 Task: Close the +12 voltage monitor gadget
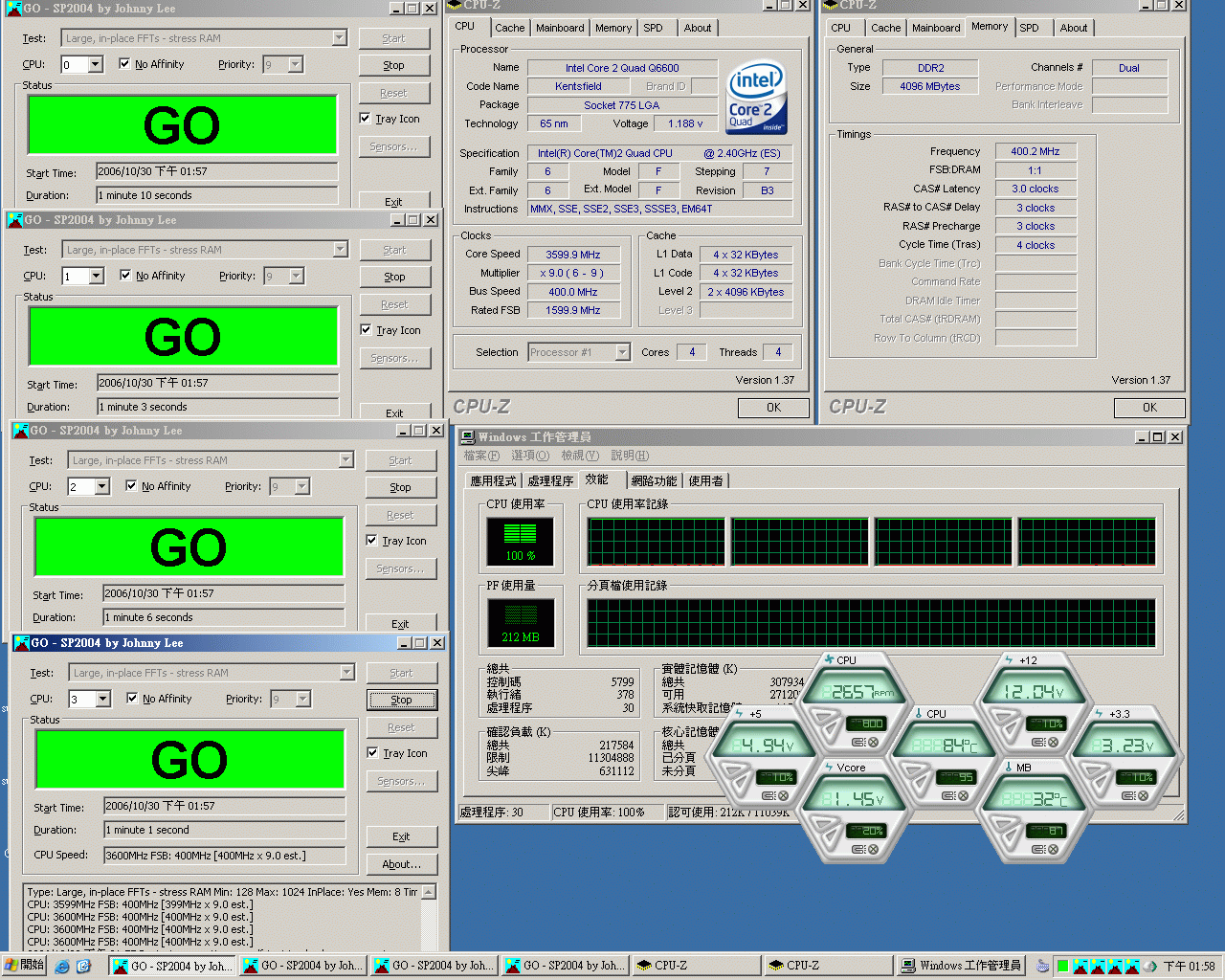[1054, 742]
